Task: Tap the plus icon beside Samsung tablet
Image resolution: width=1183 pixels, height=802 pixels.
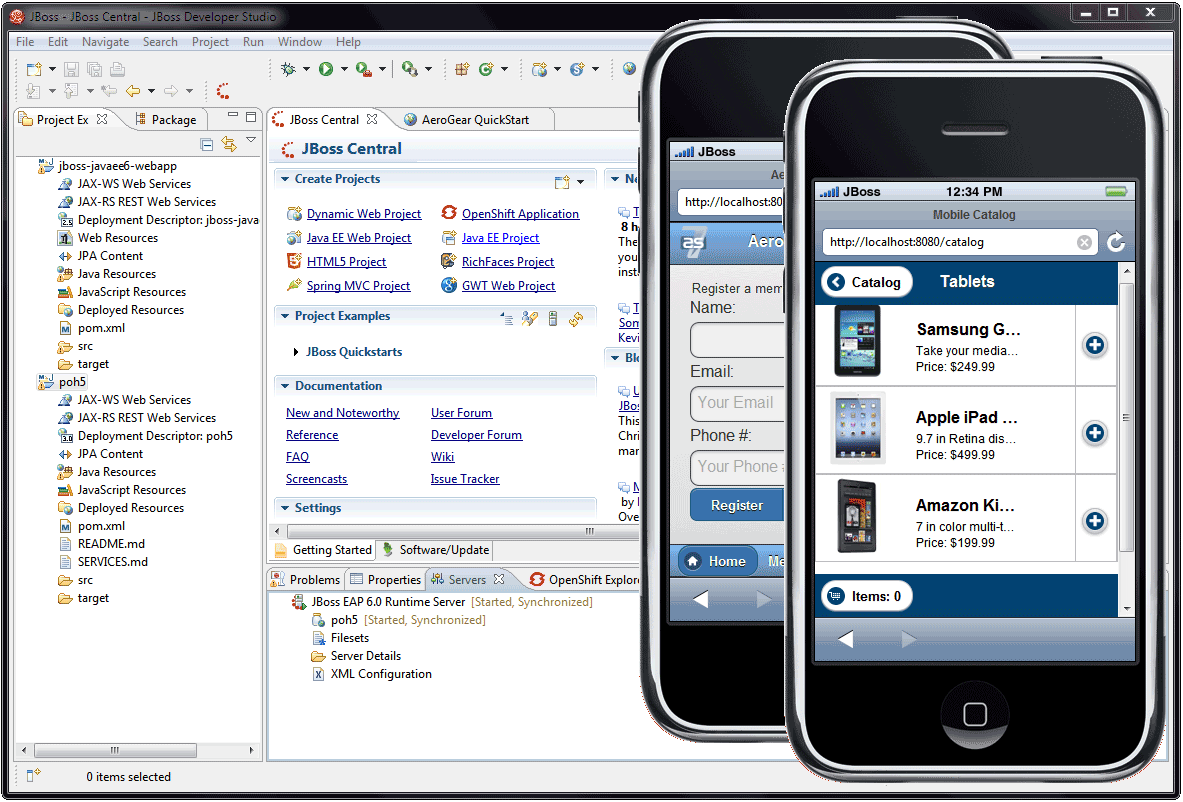Action: (1095, 345)
